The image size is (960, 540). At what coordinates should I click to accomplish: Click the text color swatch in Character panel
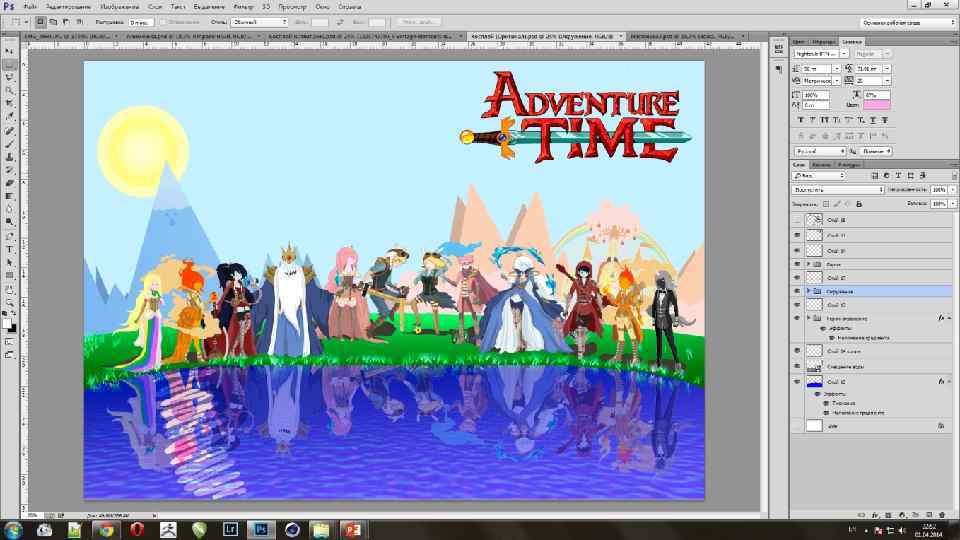tap(877, 105)
